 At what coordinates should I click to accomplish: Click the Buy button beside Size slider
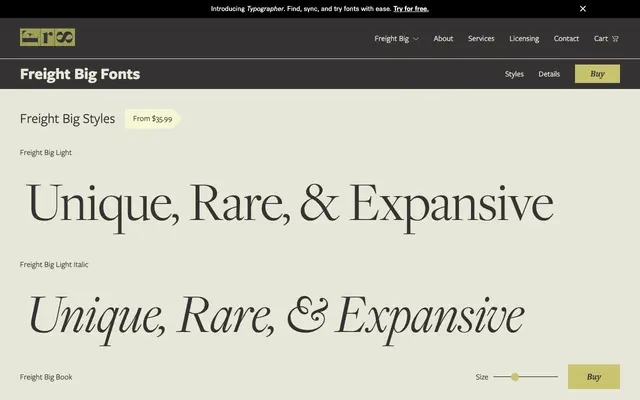point(593,377)
